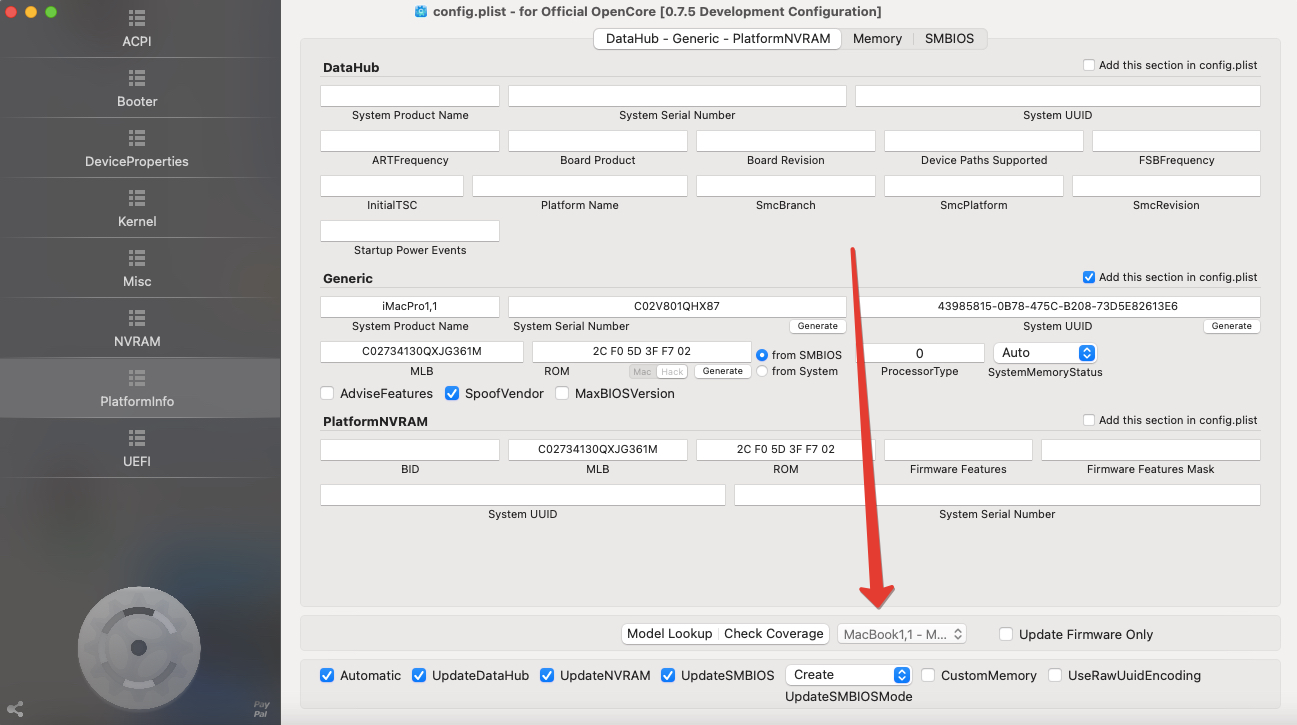Screen dimensions: 1297x725
Task: Open the ACPI section in the sidebar
Action: [137, 29]
